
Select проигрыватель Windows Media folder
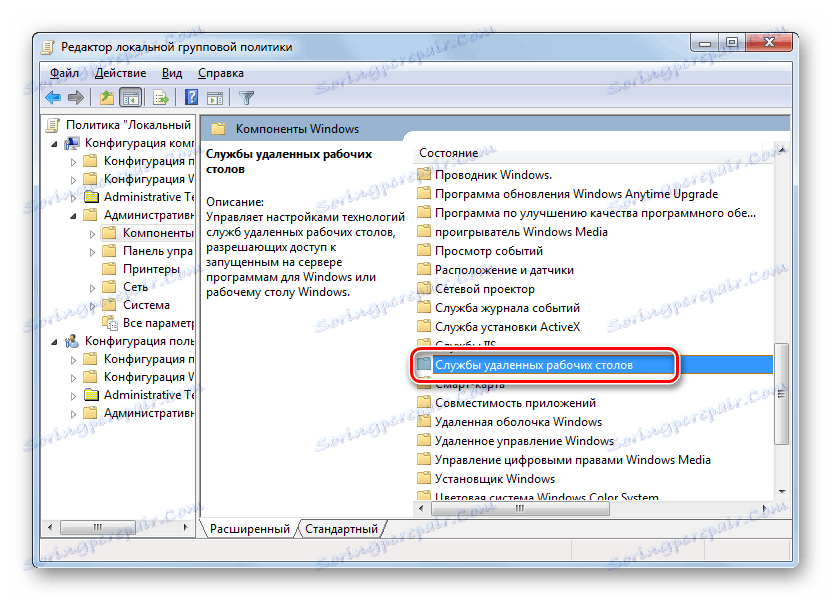(x=521, y=232)
